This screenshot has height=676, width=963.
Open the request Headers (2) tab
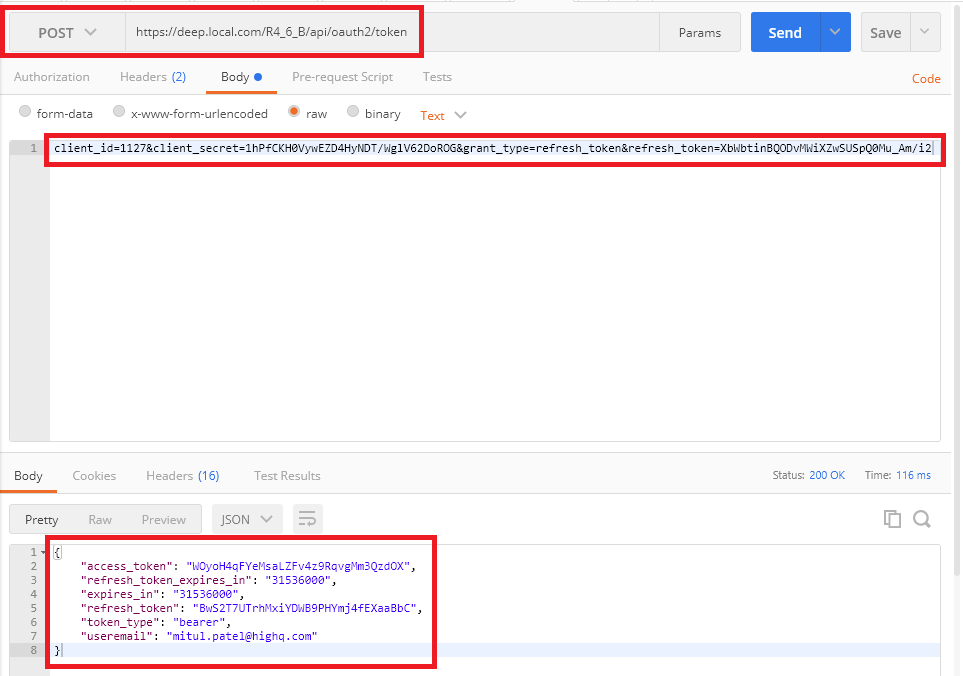point(153,77)
